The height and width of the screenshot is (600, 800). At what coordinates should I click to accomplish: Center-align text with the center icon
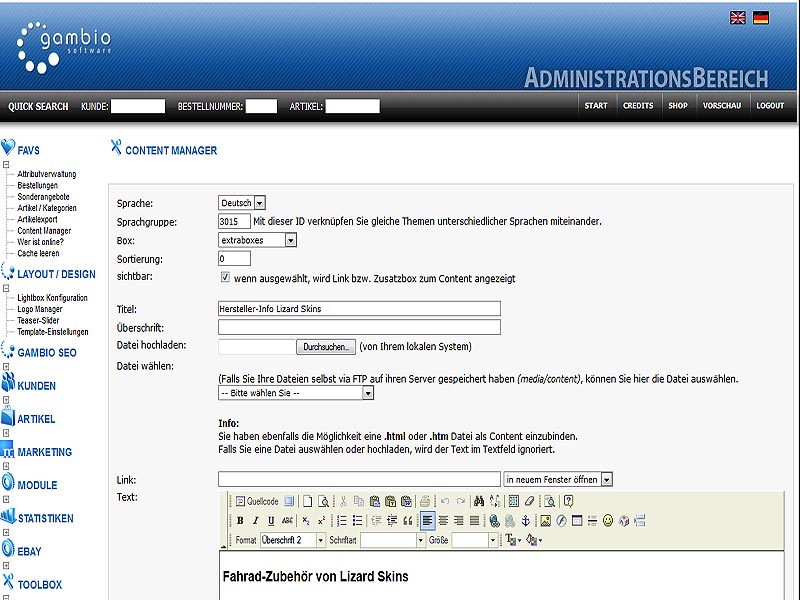[x=443, y=520]
